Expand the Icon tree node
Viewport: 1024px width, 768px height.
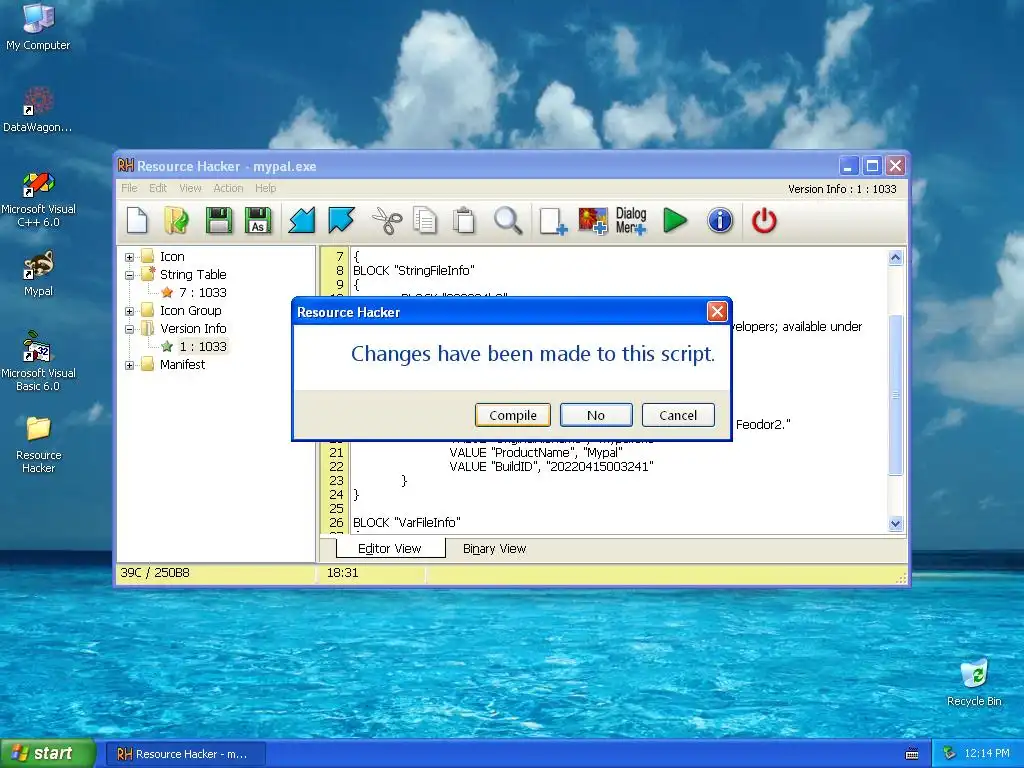tap(129, 257)
